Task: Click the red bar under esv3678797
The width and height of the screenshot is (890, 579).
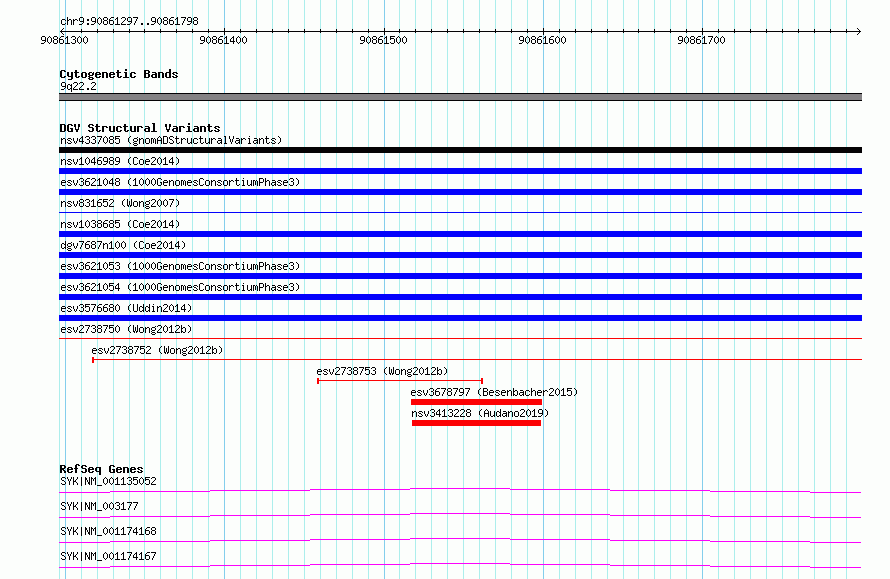Action: pyautogui.click(x=476, y=402)
